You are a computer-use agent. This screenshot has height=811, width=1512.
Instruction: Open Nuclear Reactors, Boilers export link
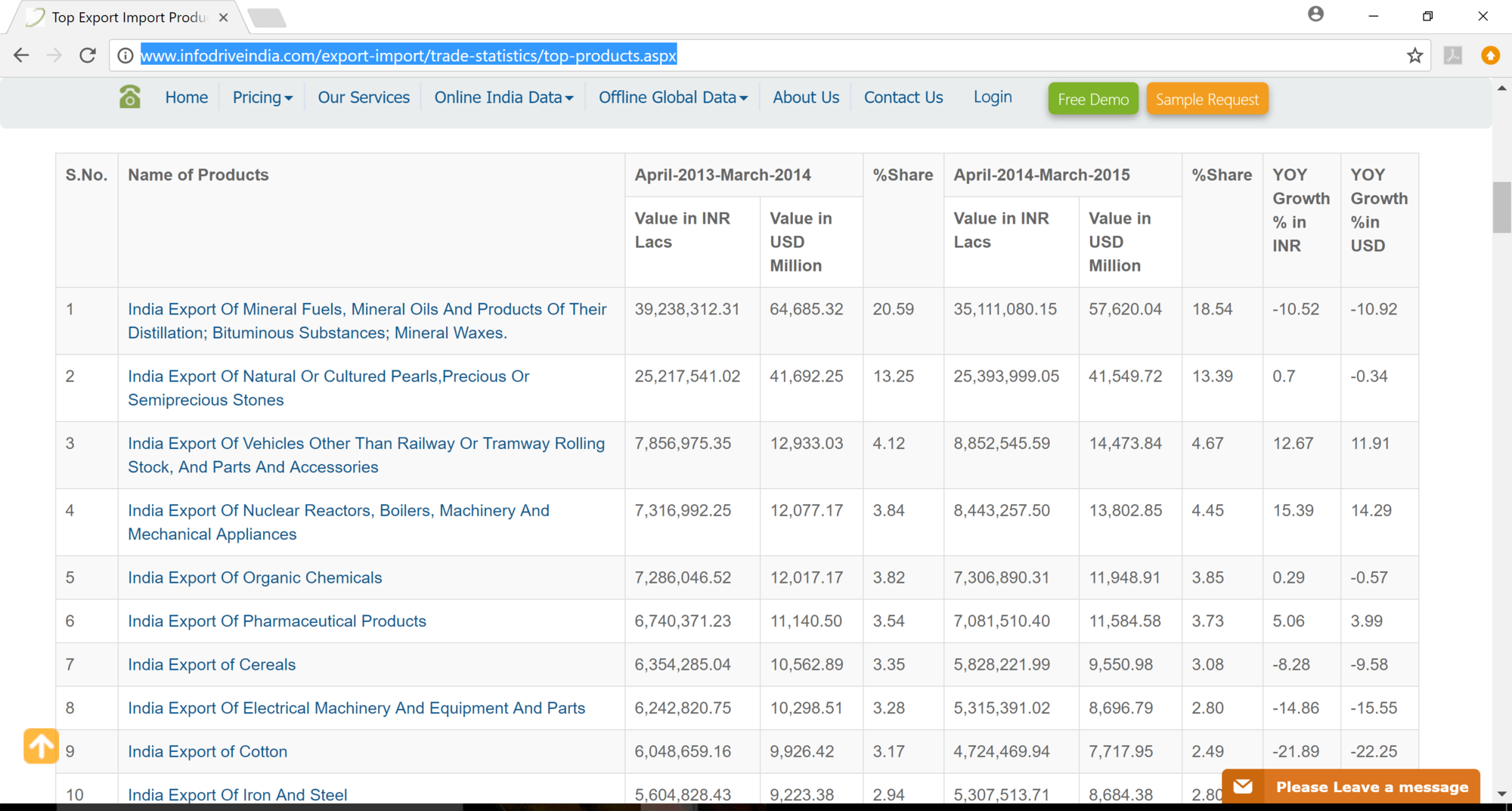point(339,522)
